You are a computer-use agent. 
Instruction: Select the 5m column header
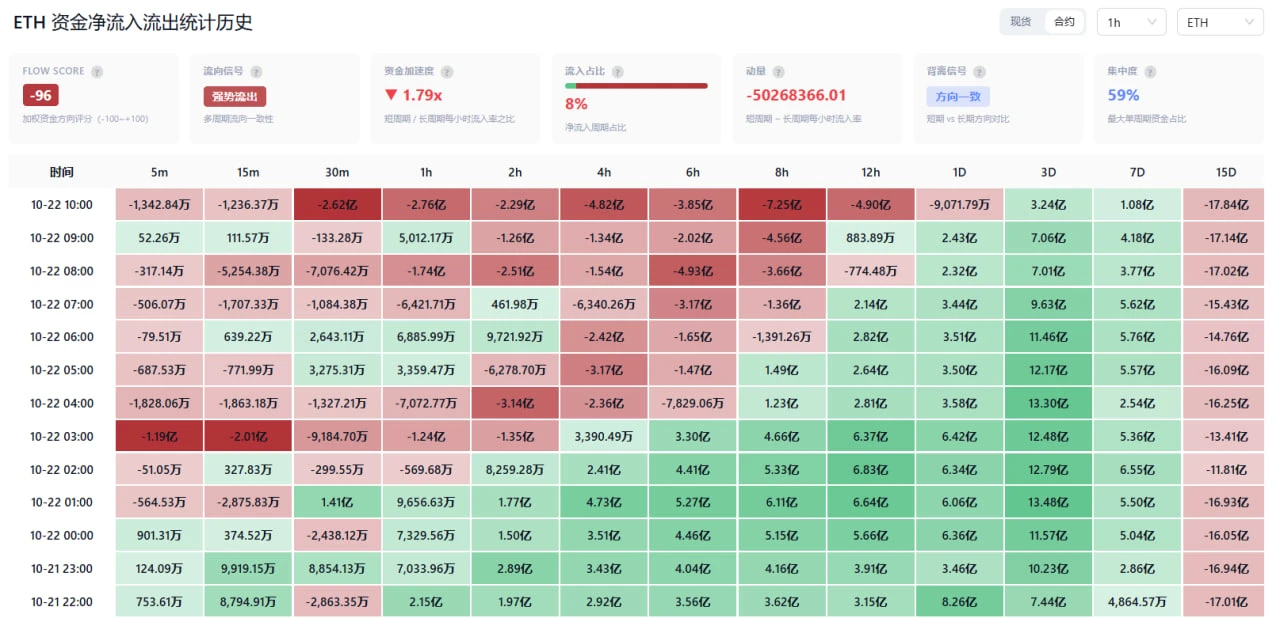[x=159, y=172]
